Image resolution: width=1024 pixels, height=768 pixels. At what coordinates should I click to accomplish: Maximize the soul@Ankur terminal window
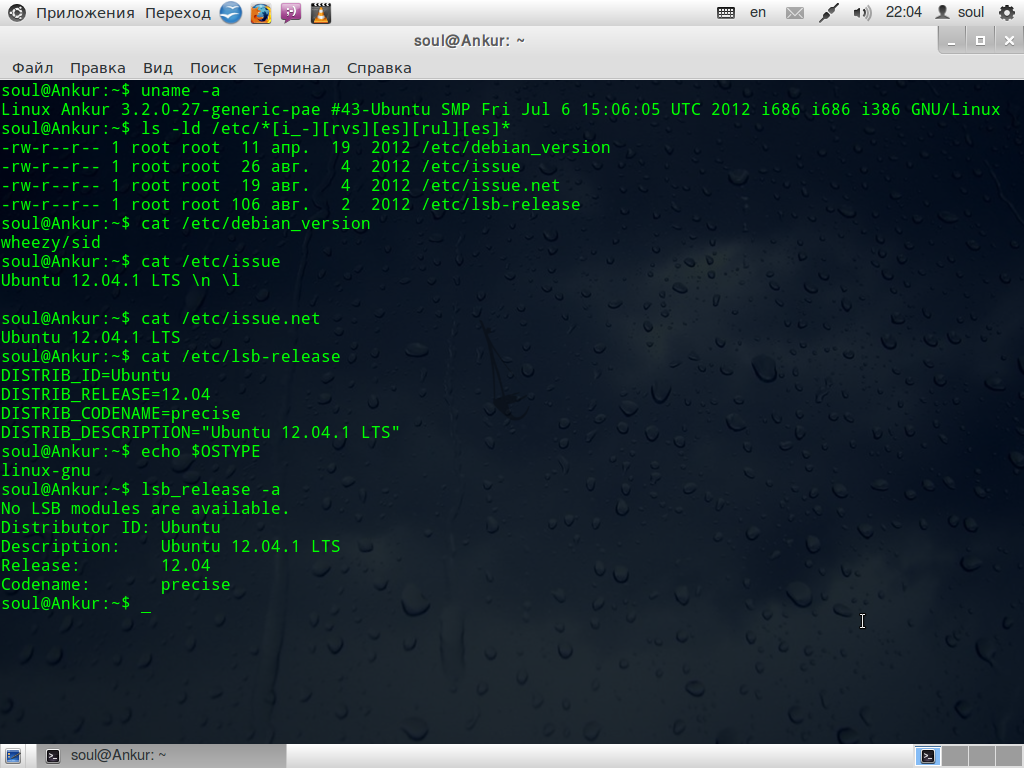tap(980, 41)
